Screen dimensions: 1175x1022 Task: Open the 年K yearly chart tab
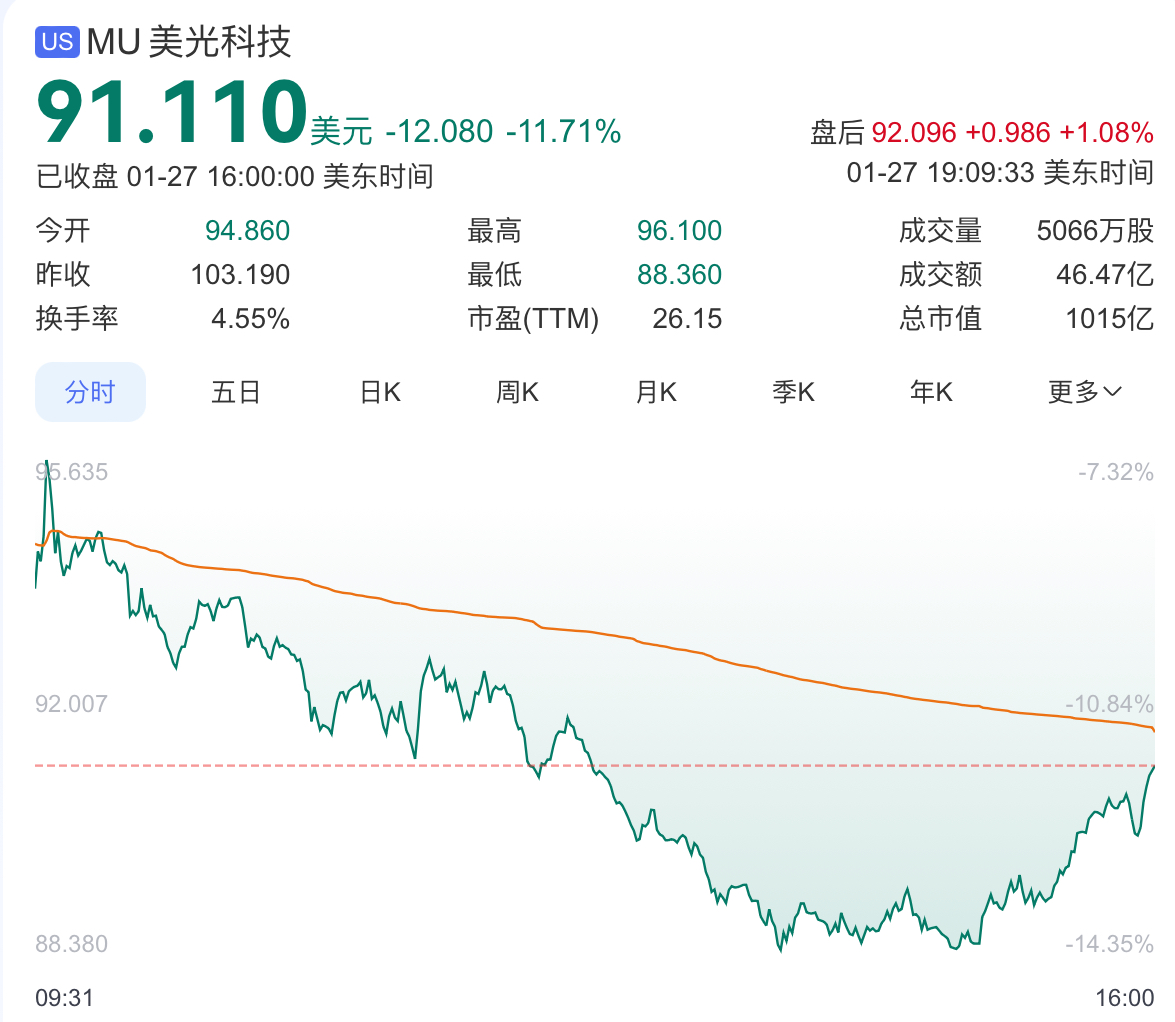point(931,392)
